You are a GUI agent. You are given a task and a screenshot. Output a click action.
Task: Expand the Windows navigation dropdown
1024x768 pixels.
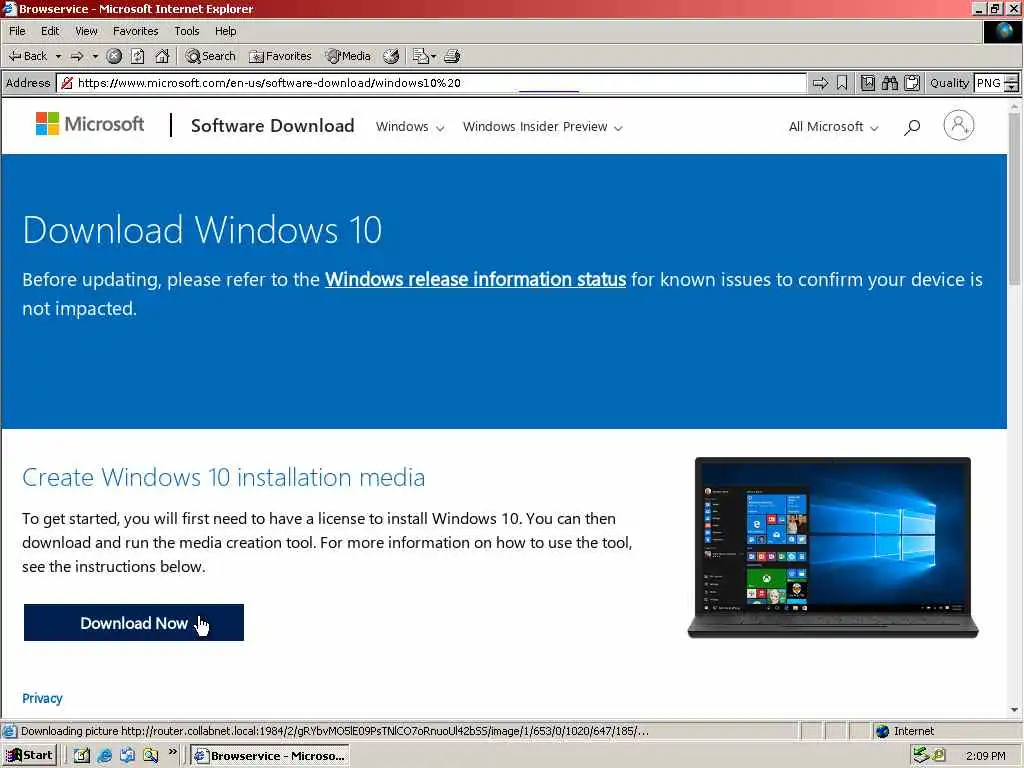pyautogui.click(x=409, y=127)
